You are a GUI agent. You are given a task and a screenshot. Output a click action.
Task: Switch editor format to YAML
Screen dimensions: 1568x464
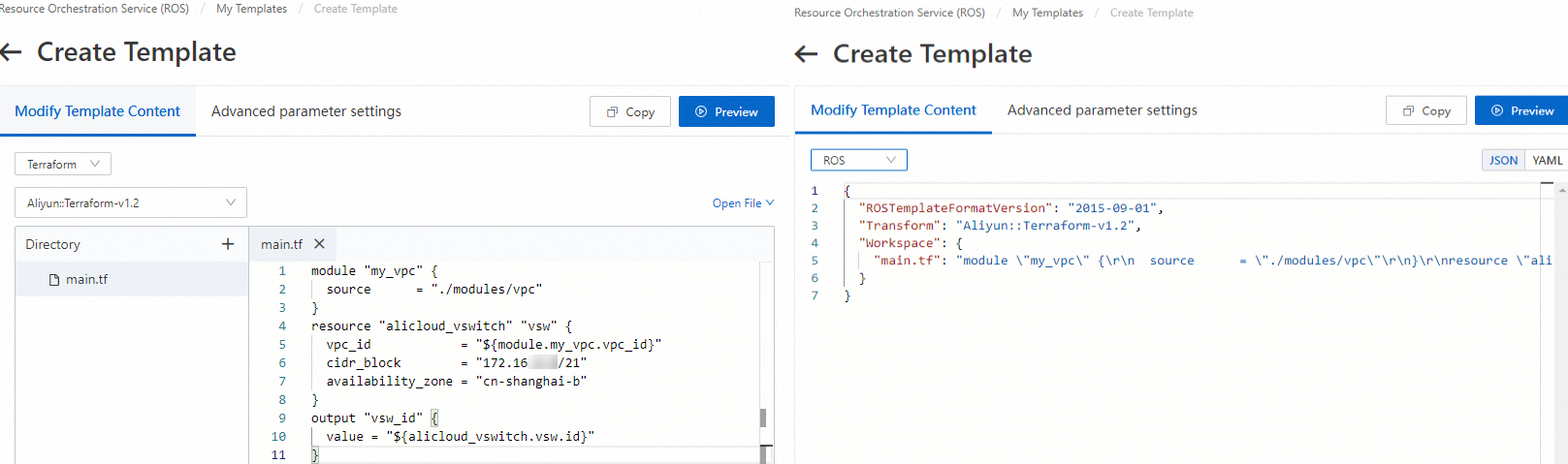(x=1547, y=161)
